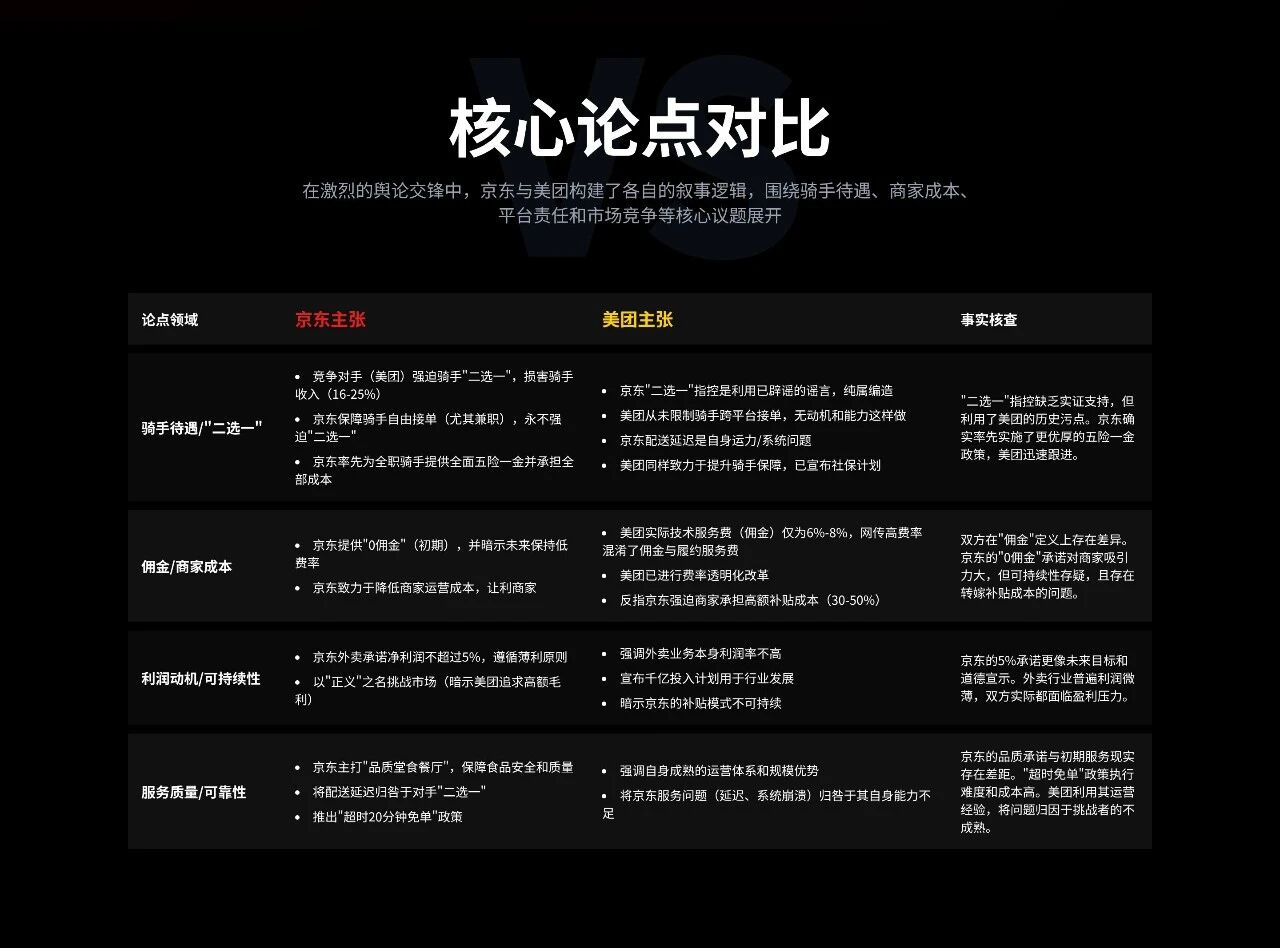Viewport: 1280px width, 948px height.
Task: Click bullet about 京东 providing 五险一金 for riders
Action: 435,470
